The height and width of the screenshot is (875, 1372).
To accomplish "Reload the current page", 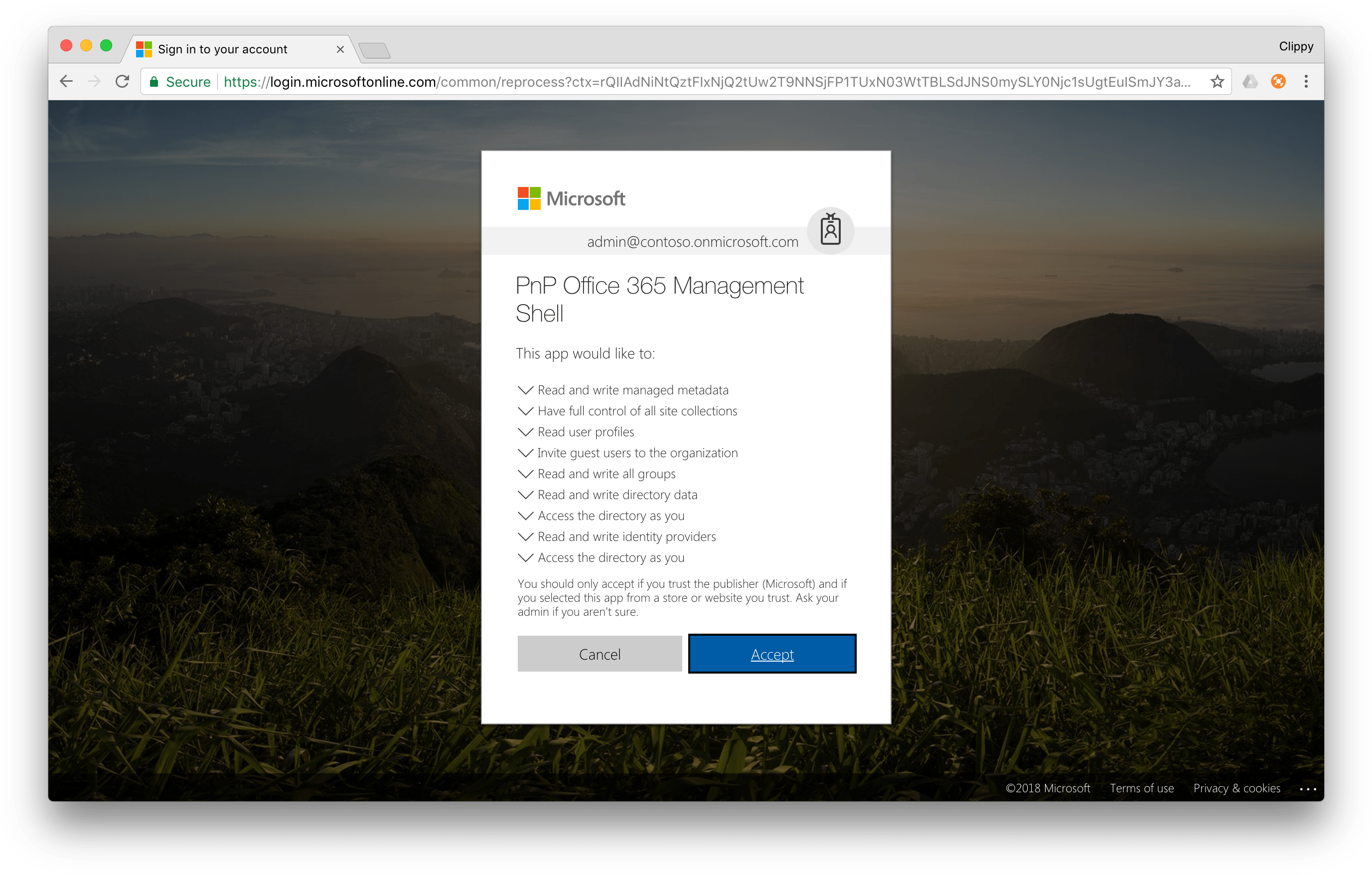I will [123, 81].
